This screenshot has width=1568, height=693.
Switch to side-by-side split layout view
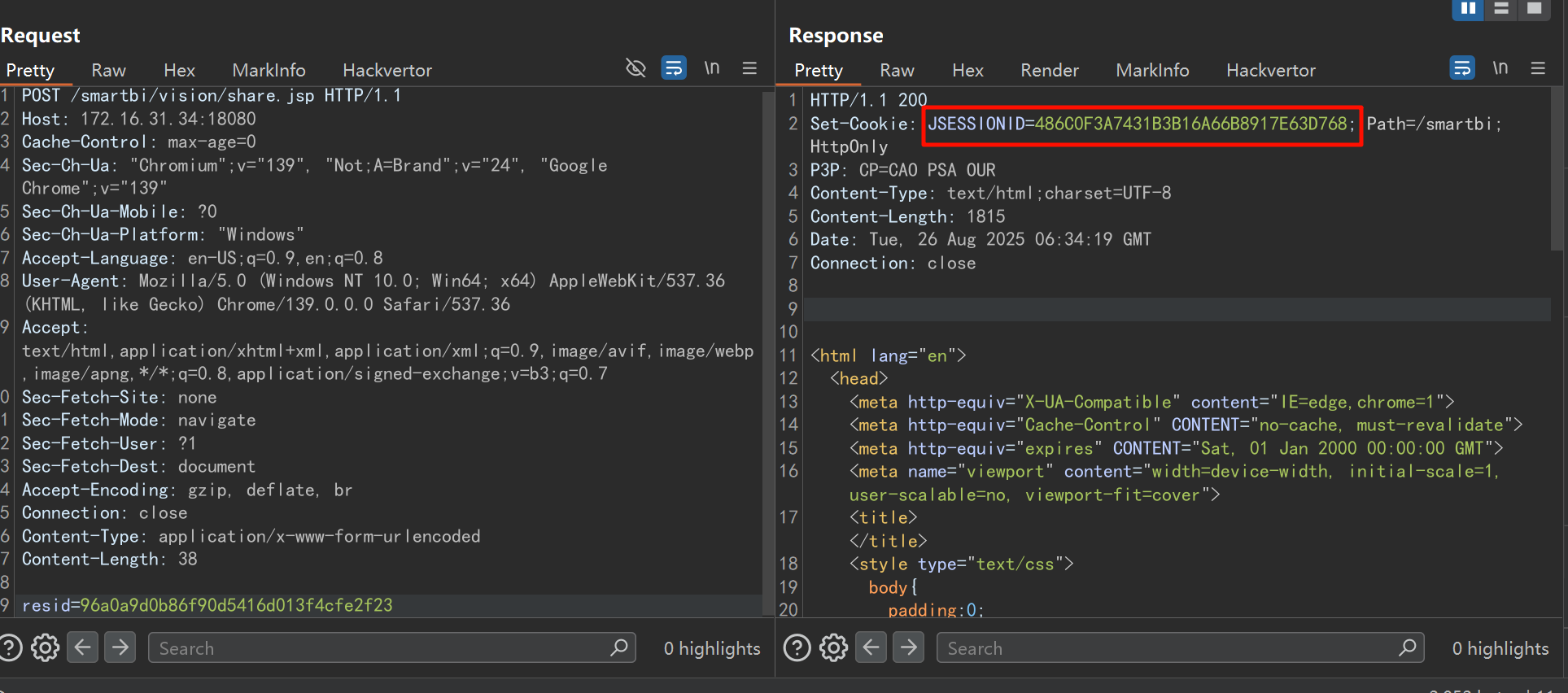tap(1468, 8)
